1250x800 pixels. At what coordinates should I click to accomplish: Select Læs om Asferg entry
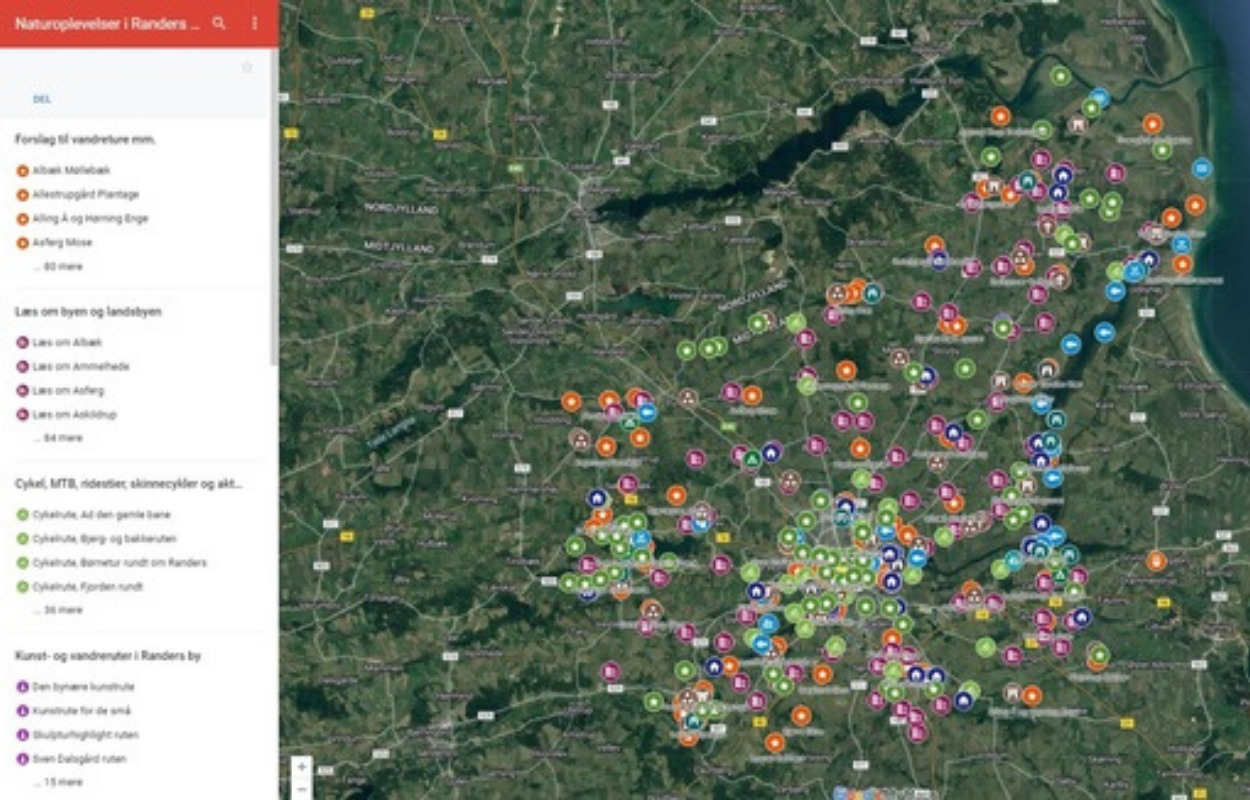(67, 391)
